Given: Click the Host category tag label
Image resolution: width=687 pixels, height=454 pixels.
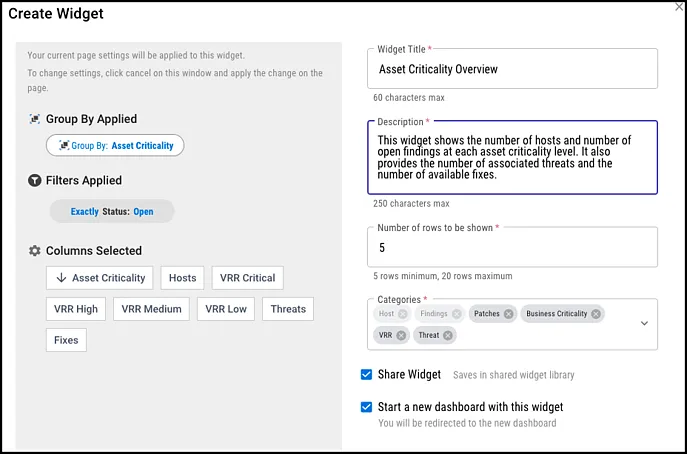Looking at the screenshot, I should (386, 314).
